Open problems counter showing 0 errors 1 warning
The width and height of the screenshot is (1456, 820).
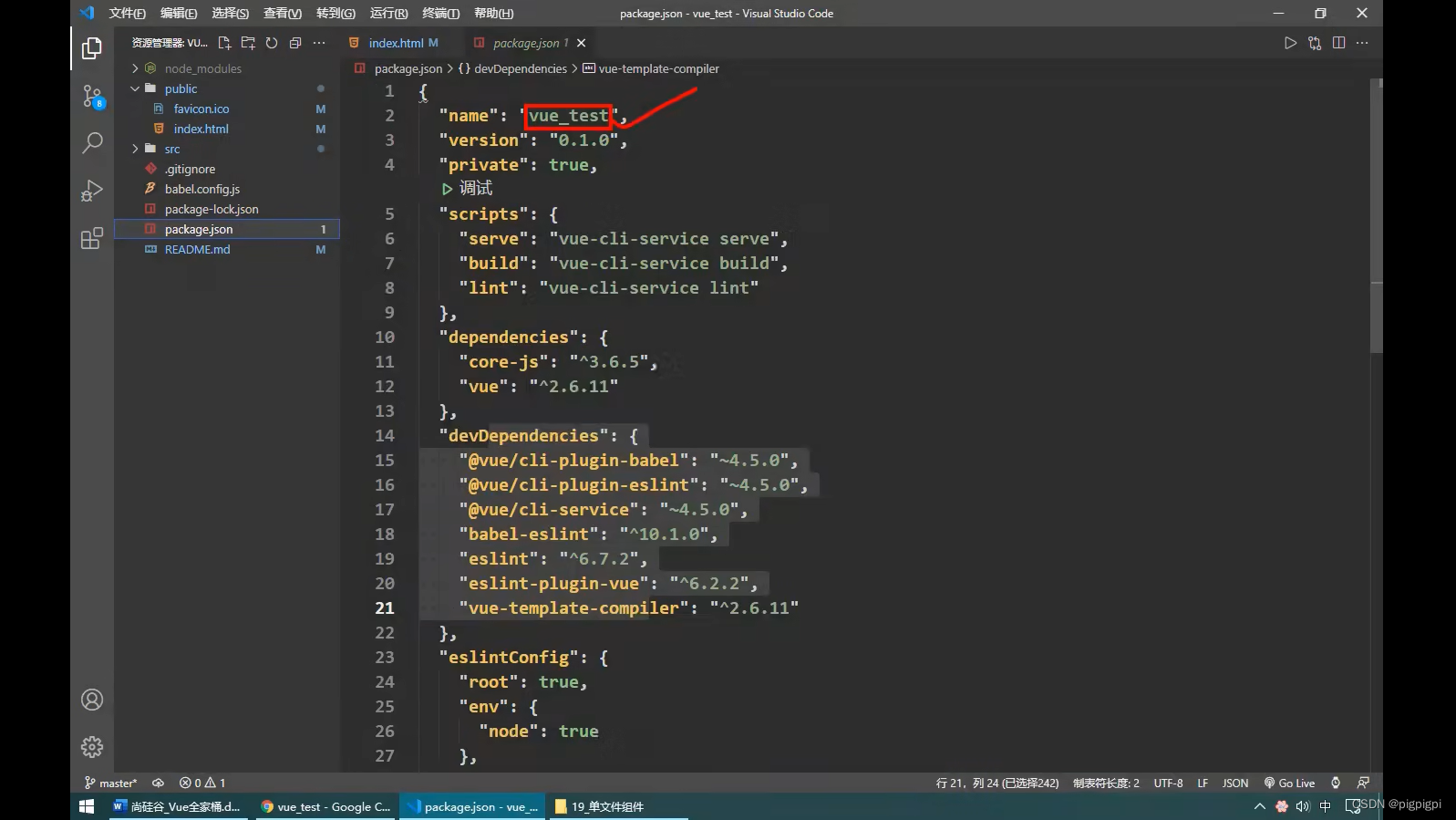tap(202, 783)
